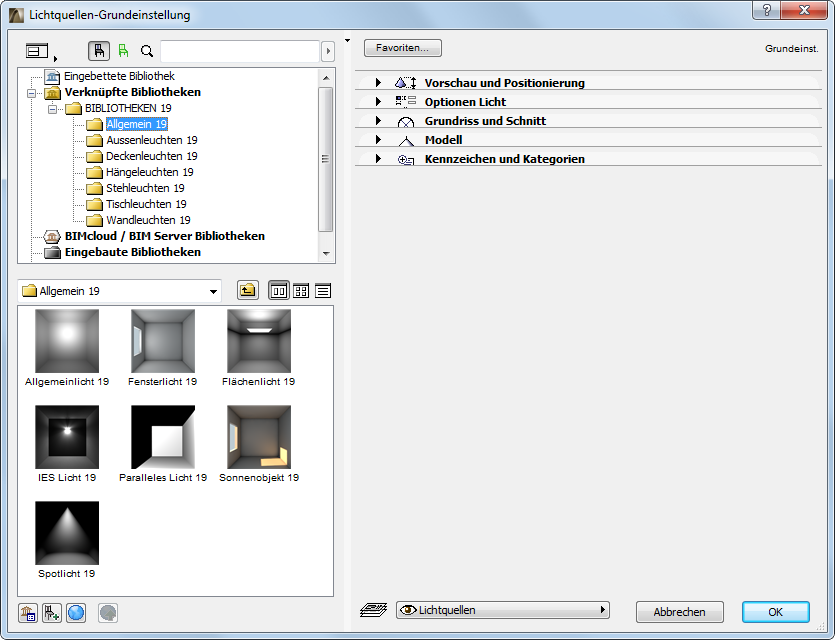
Task: Click Abbrechen button
Action: point(680,612)
